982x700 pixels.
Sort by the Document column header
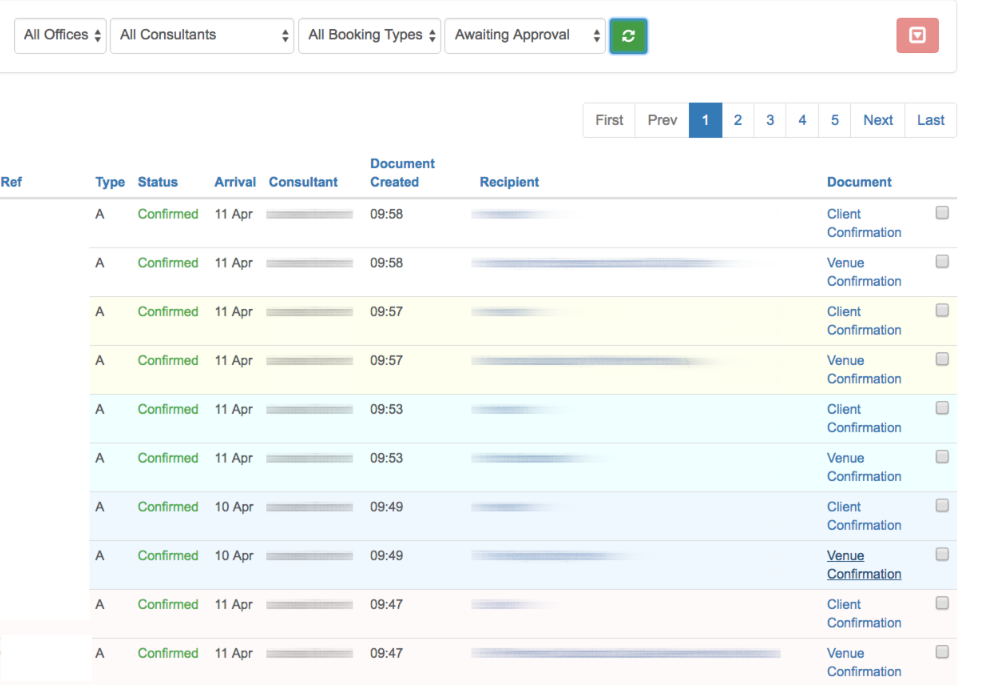(859, 182)
